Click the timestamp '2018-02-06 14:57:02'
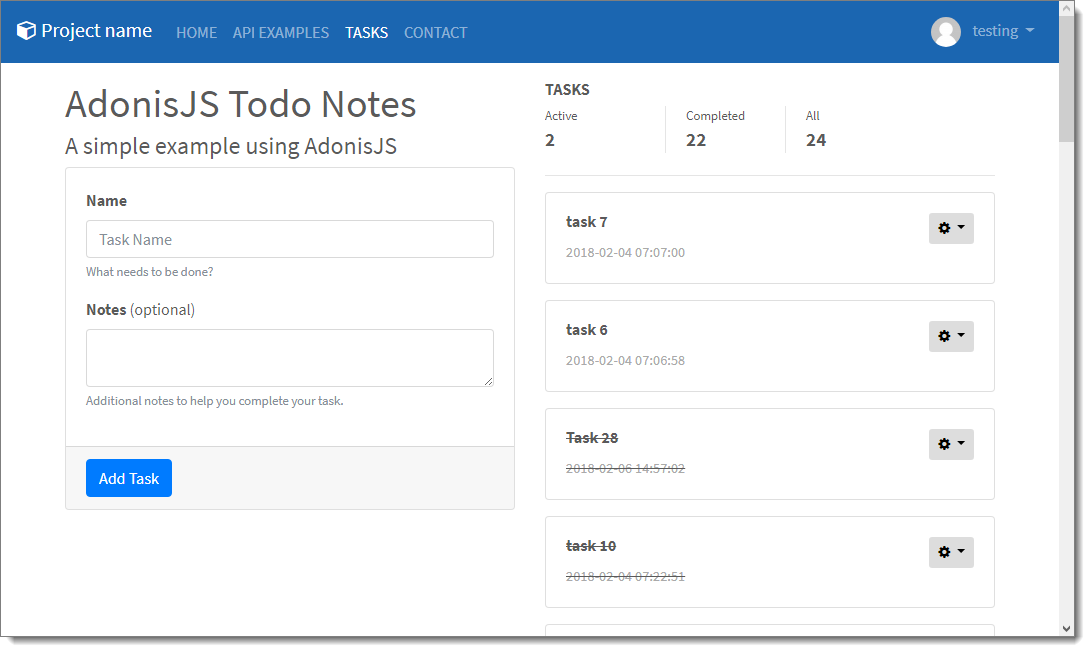 pos(625,468)
